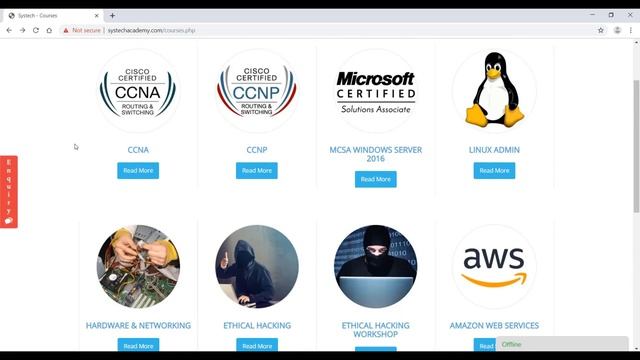The image size is (640, 360).
Task: Click the Ethical Hacking Workshop masked image
Action: coord(376,266)
